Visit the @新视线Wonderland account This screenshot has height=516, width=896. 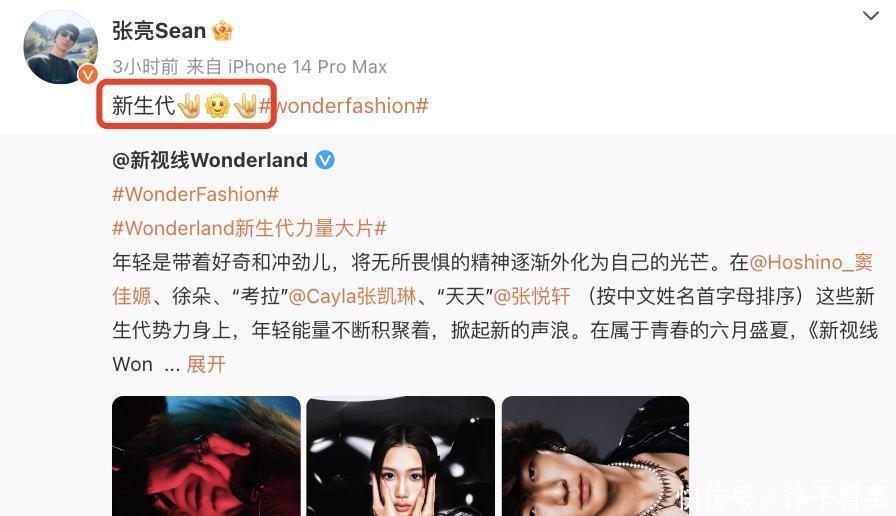(x=210, y=160)
